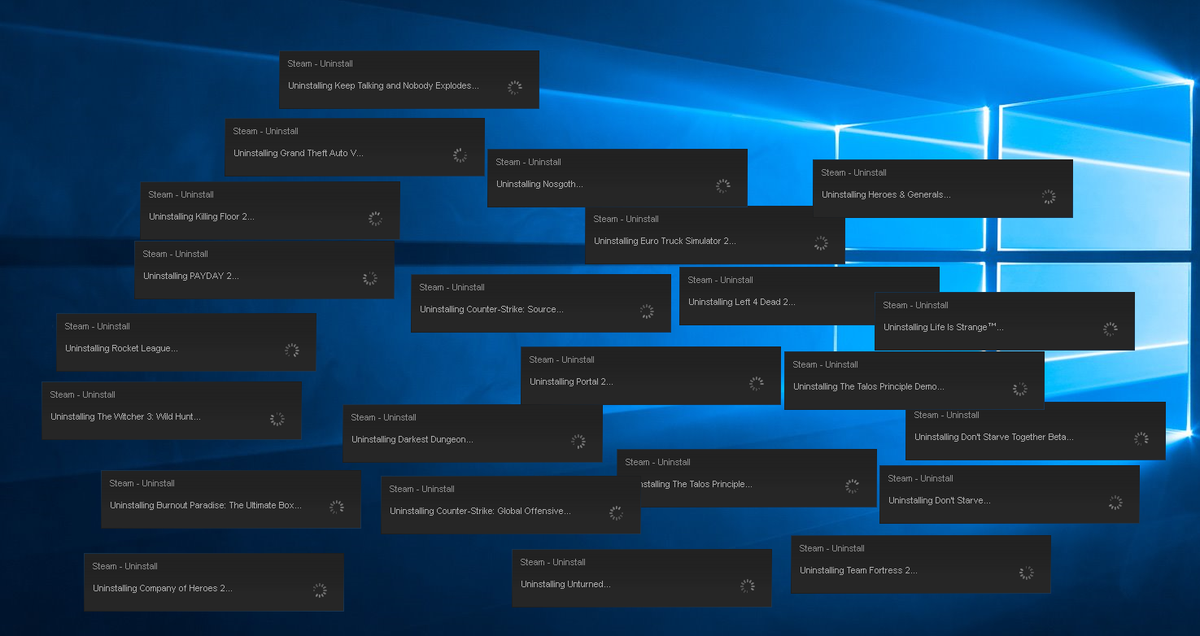Image resolution: width=1200 pixels, height=636 pixels.
Task: Click the spinner in Rocket League dialog
Action: [291, 351]
